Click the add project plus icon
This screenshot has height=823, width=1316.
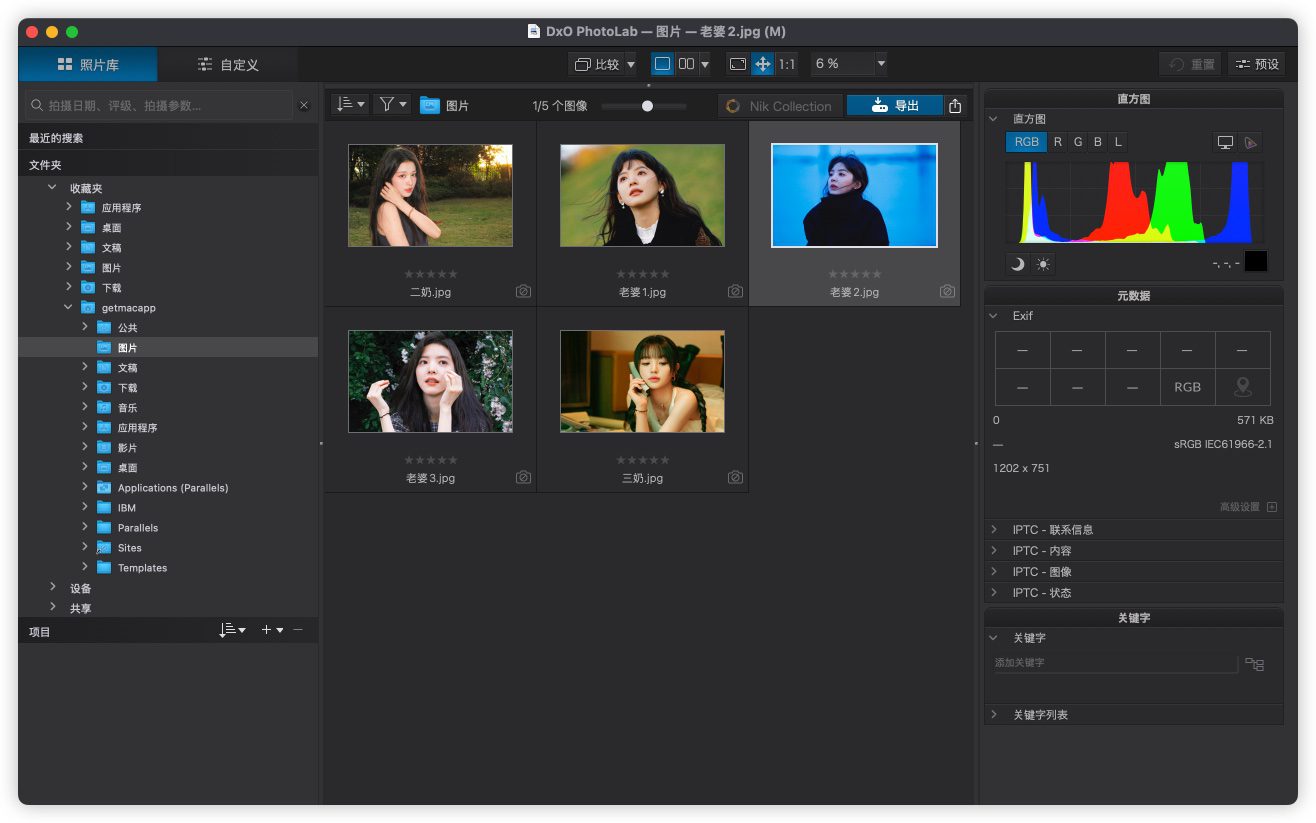coord(266,630)
